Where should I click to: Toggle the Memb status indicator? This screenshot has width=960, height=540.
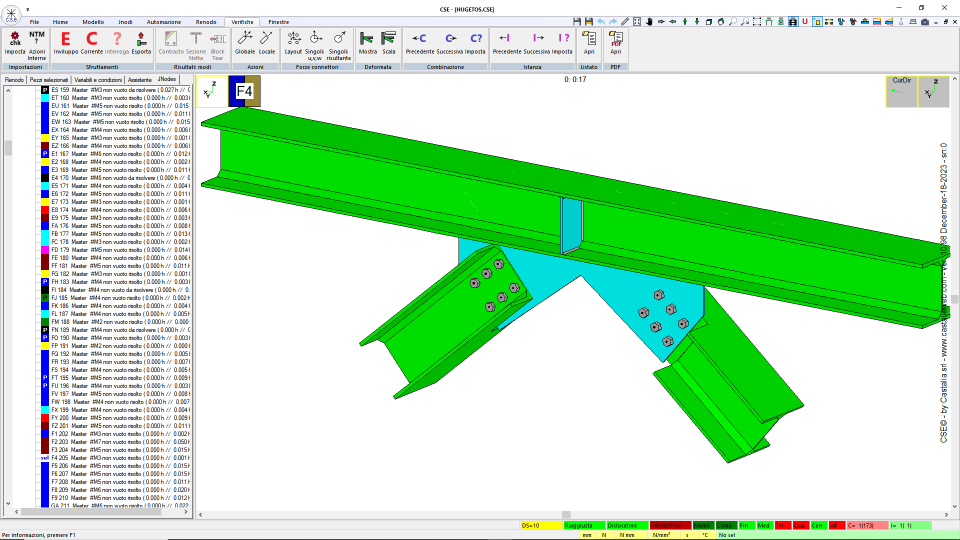pos(702,525)
